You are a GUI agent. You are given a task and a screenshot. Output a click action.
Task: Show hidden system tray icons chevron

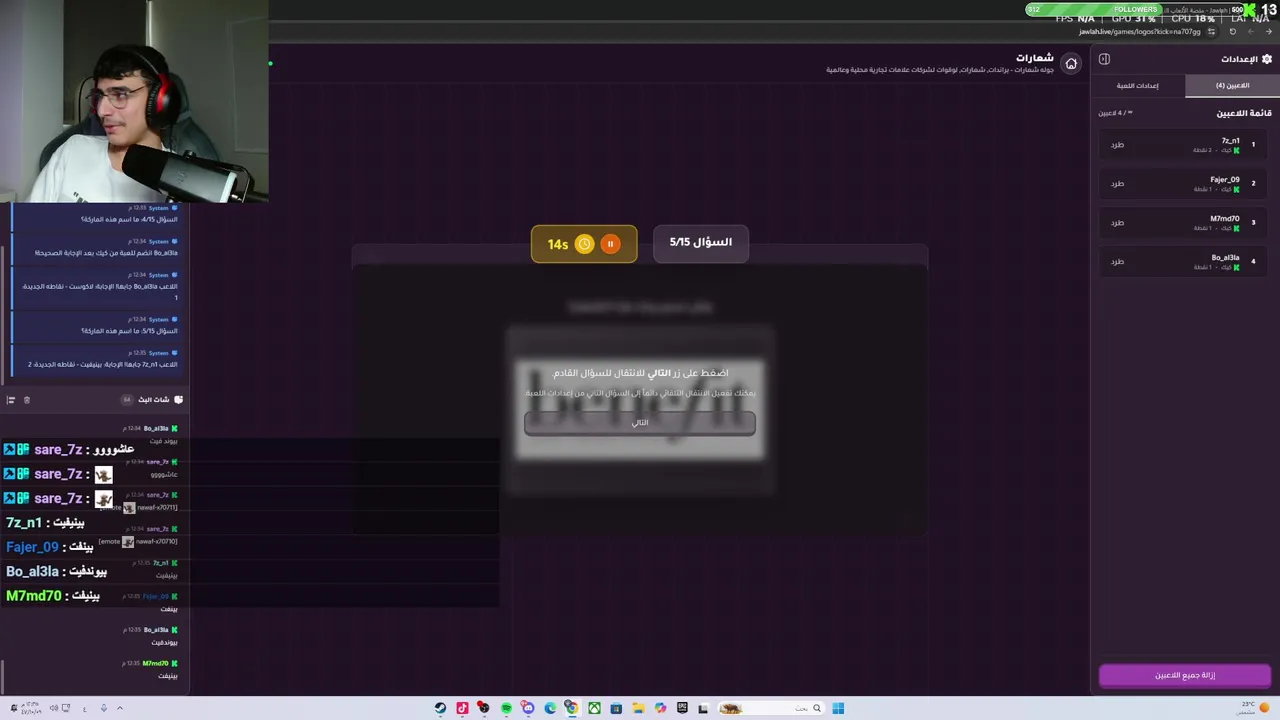tap(120, 708)
